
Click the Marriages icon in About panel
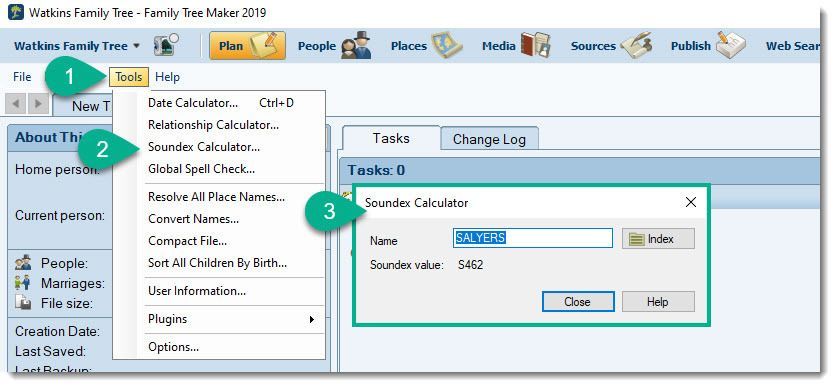coord(23,283)
